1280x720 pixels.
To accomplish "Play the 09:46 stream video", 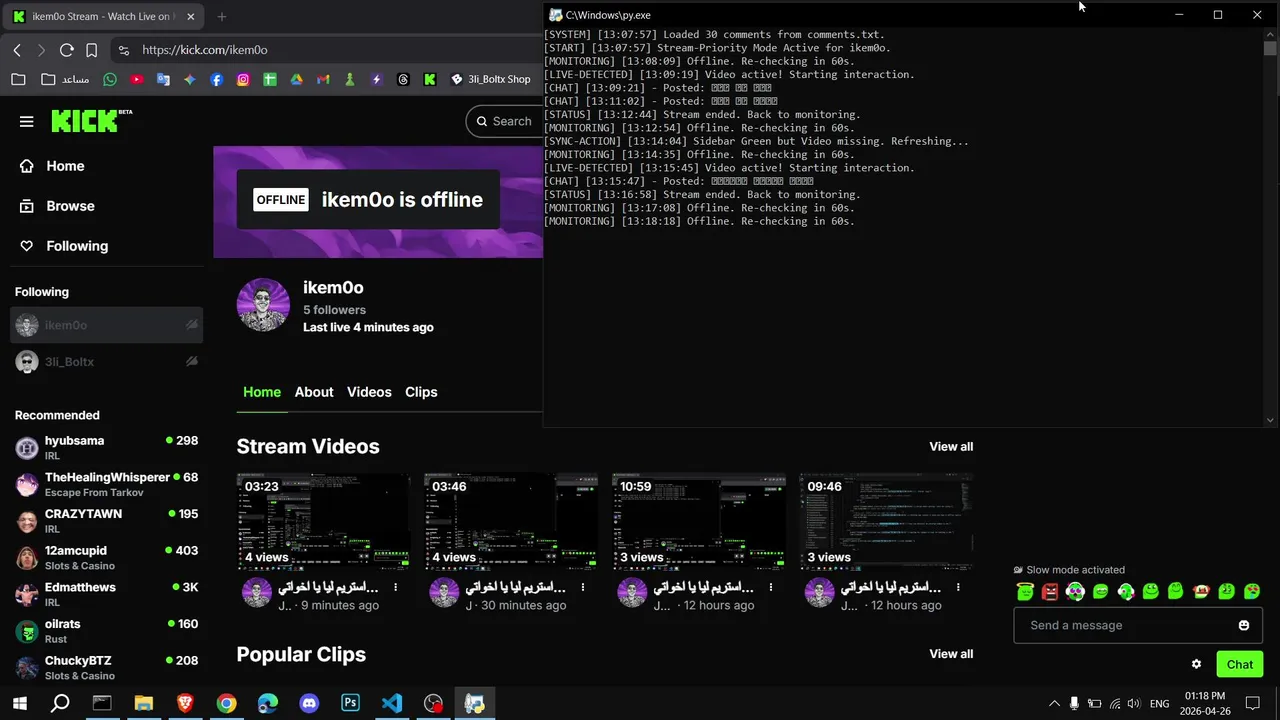I will tap(886, 521).
